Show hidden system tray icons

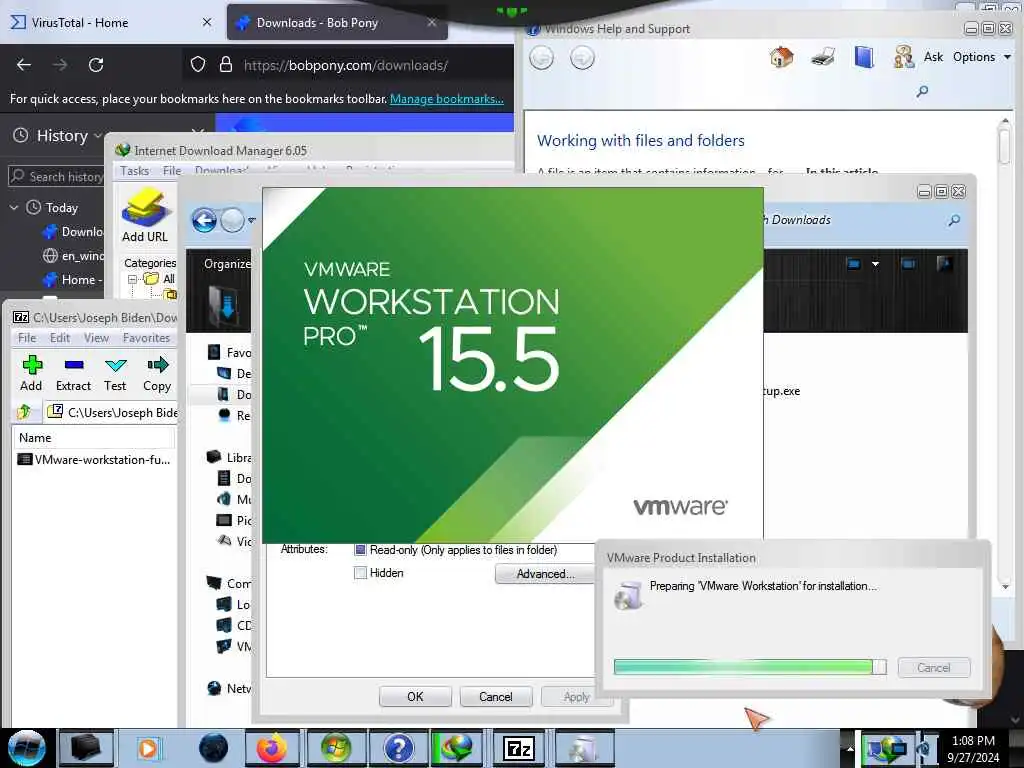click(x=850, y=748)
